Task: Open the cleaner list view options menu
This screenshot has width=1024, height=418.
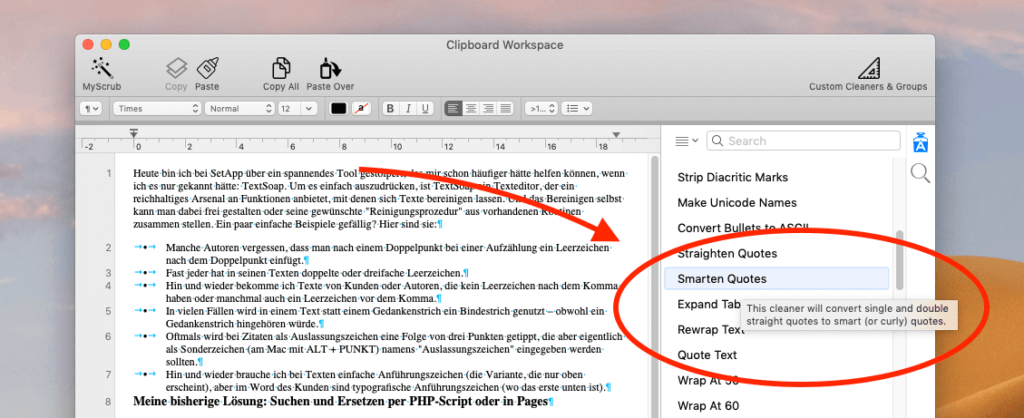Action: (x=686, y=140)
